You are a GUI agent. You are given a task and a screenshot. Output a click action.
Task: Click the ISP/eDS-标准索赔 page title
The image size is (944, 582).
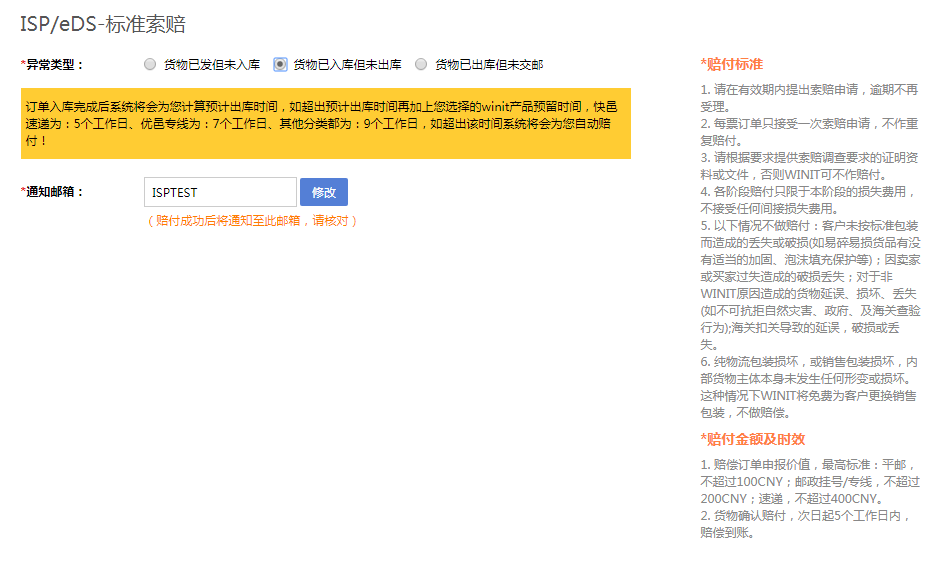coord(103,24)
